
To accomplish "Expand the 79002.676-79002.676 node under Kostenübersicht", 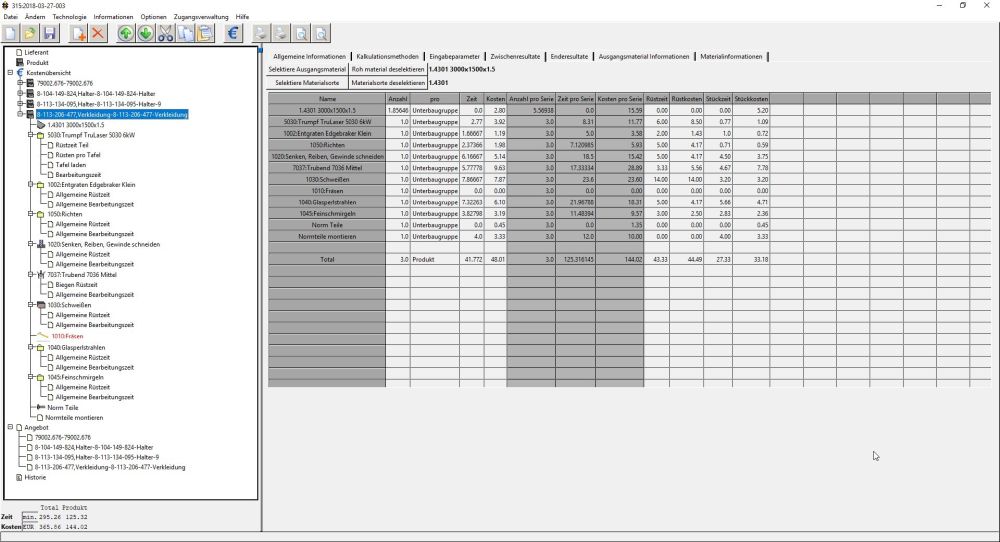I will (20, 83).
